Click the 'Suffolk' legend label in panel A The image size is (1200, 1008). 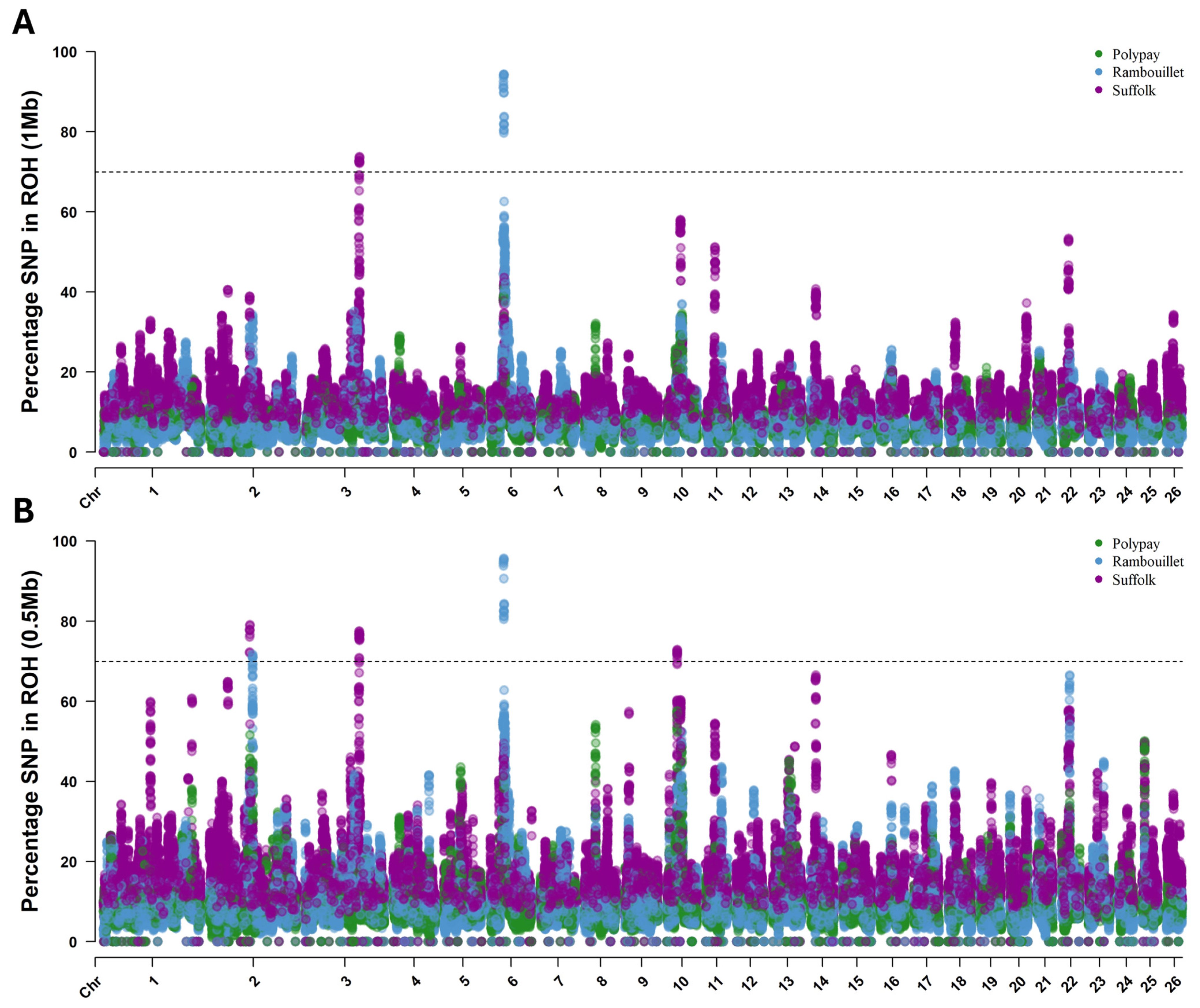coord(1134,90)
